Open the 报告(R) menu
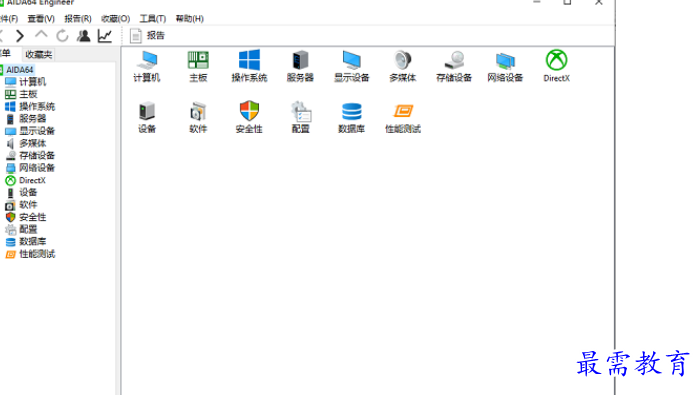 (x=78, y=19)
